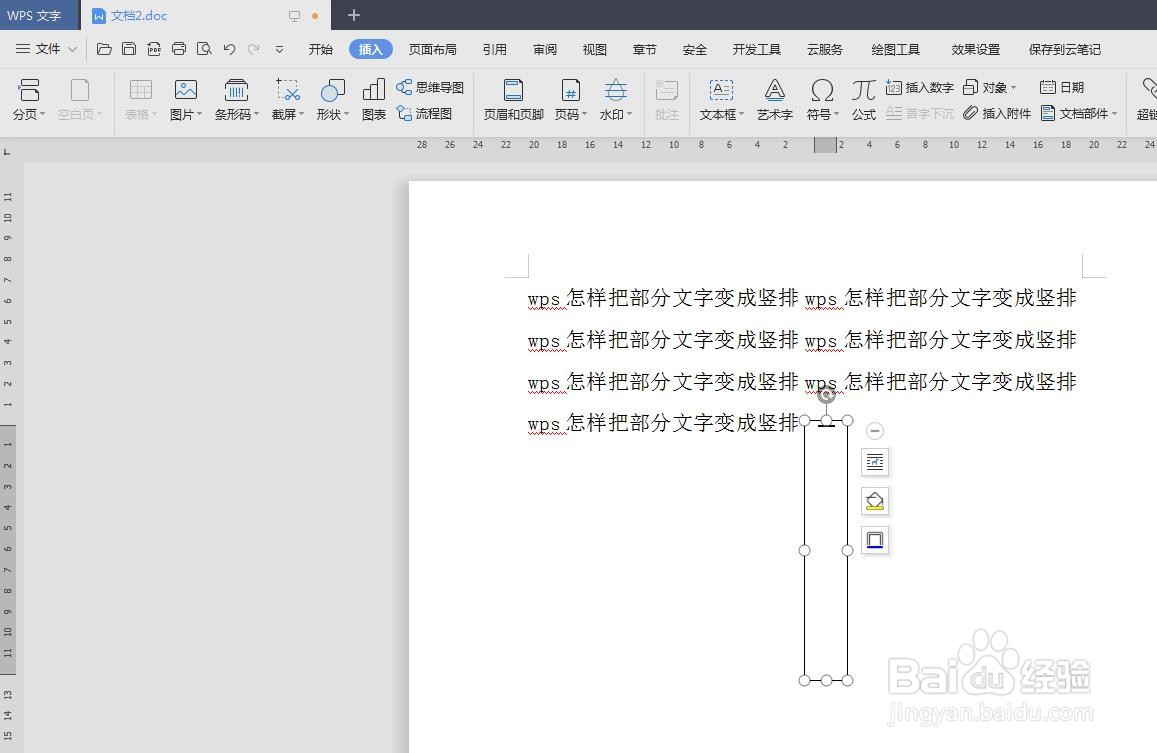Click first line of document text

coord(802,298)
